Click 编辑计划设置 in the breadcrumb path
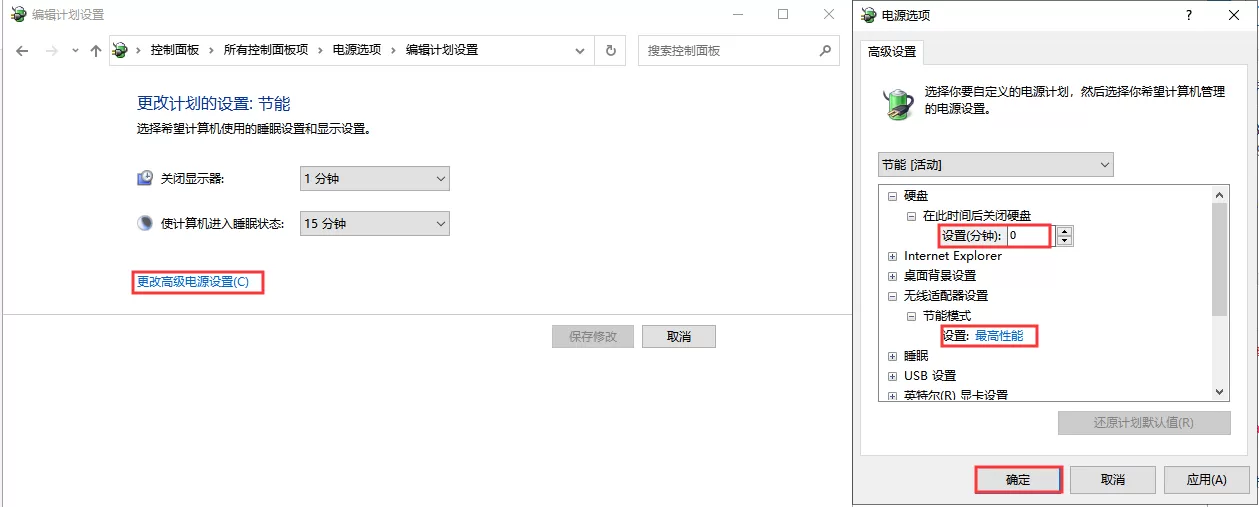 click(x=442, y=50)
